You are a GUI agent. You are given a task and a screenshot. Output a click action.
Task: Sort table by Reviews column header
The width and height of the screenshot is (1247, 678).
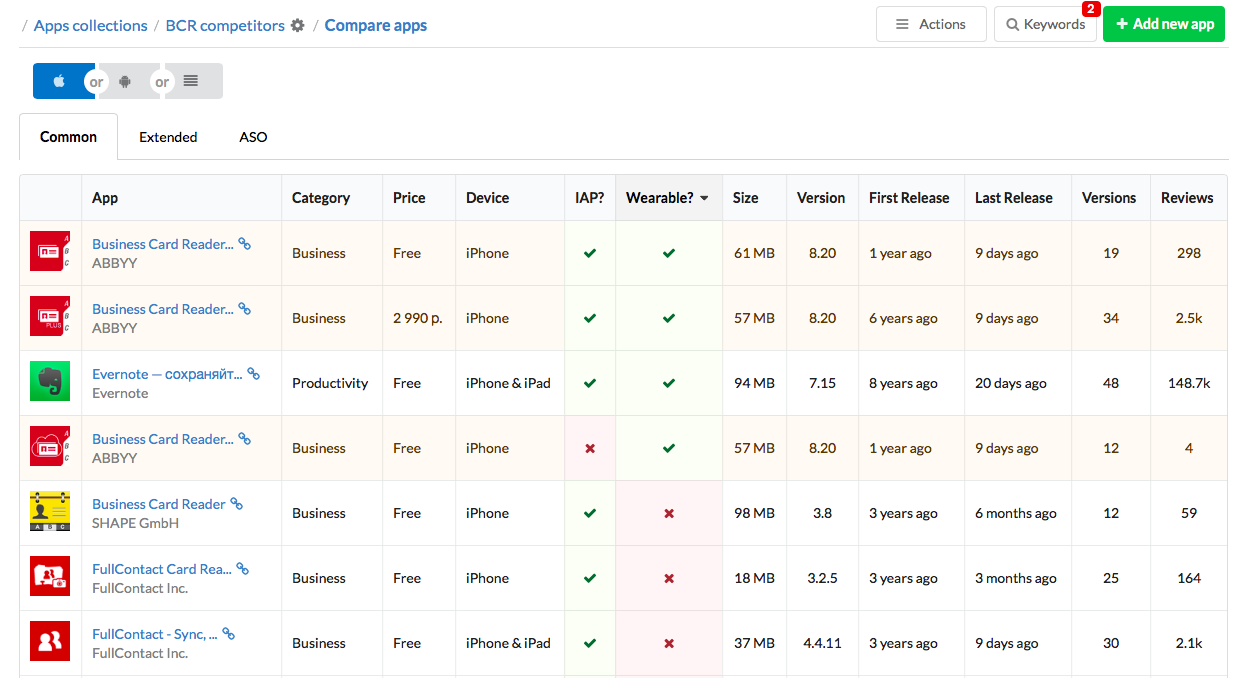(1187, 198)
